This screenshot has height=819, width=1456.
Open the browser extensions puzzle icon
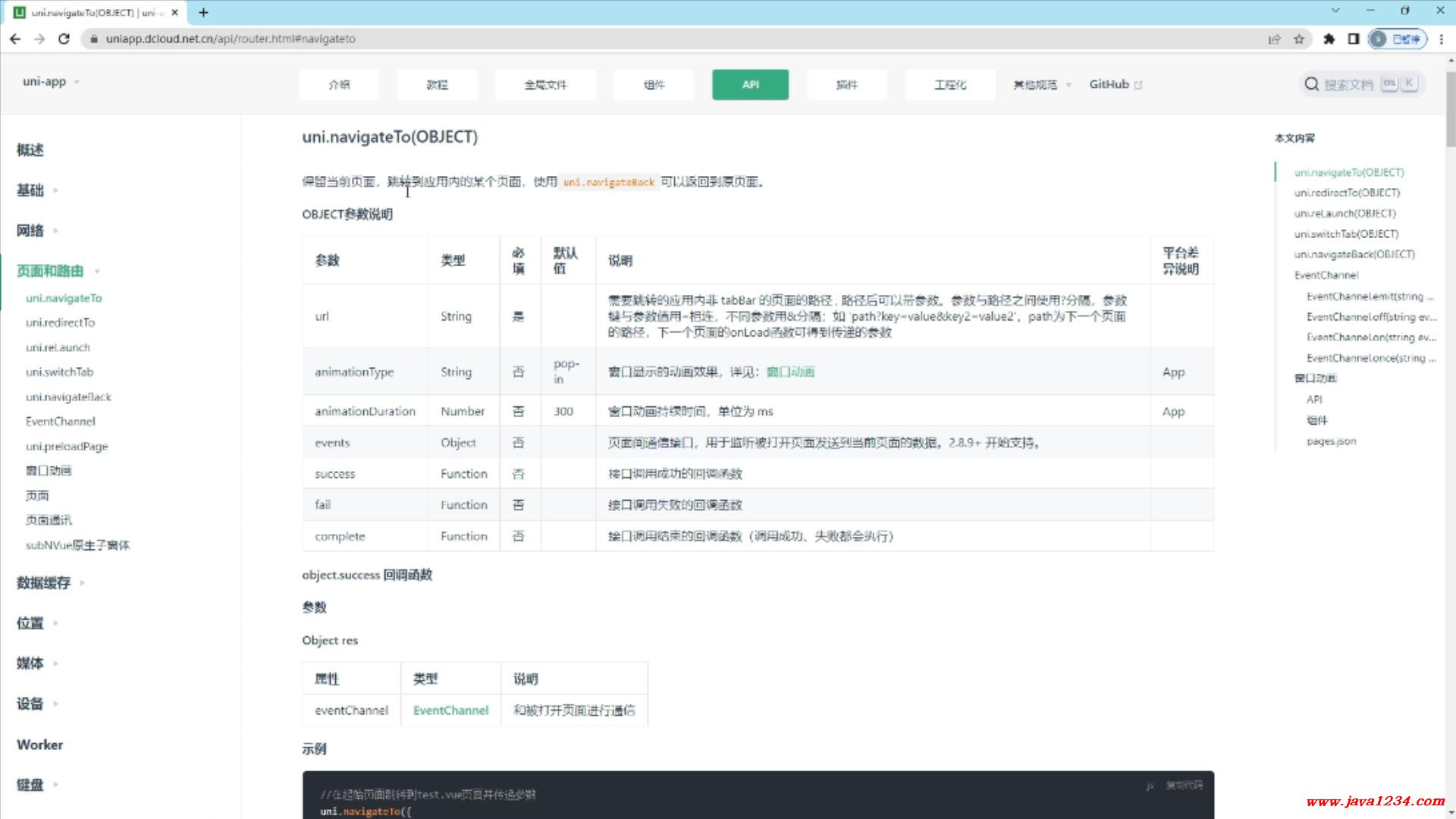(1329, 39)
